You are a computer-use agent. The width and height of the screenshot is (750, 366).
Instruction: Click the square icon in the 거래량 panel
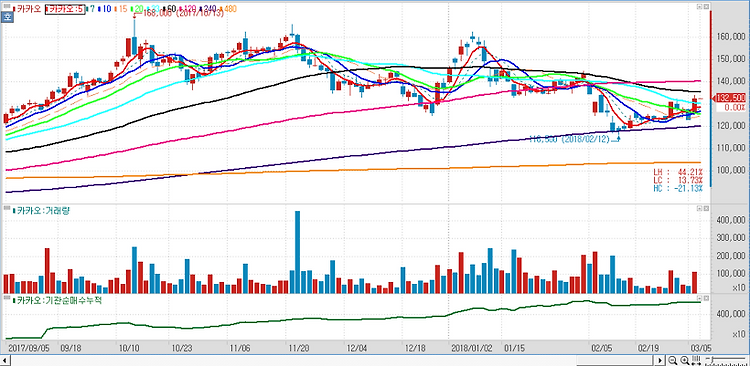pos(706,209)
